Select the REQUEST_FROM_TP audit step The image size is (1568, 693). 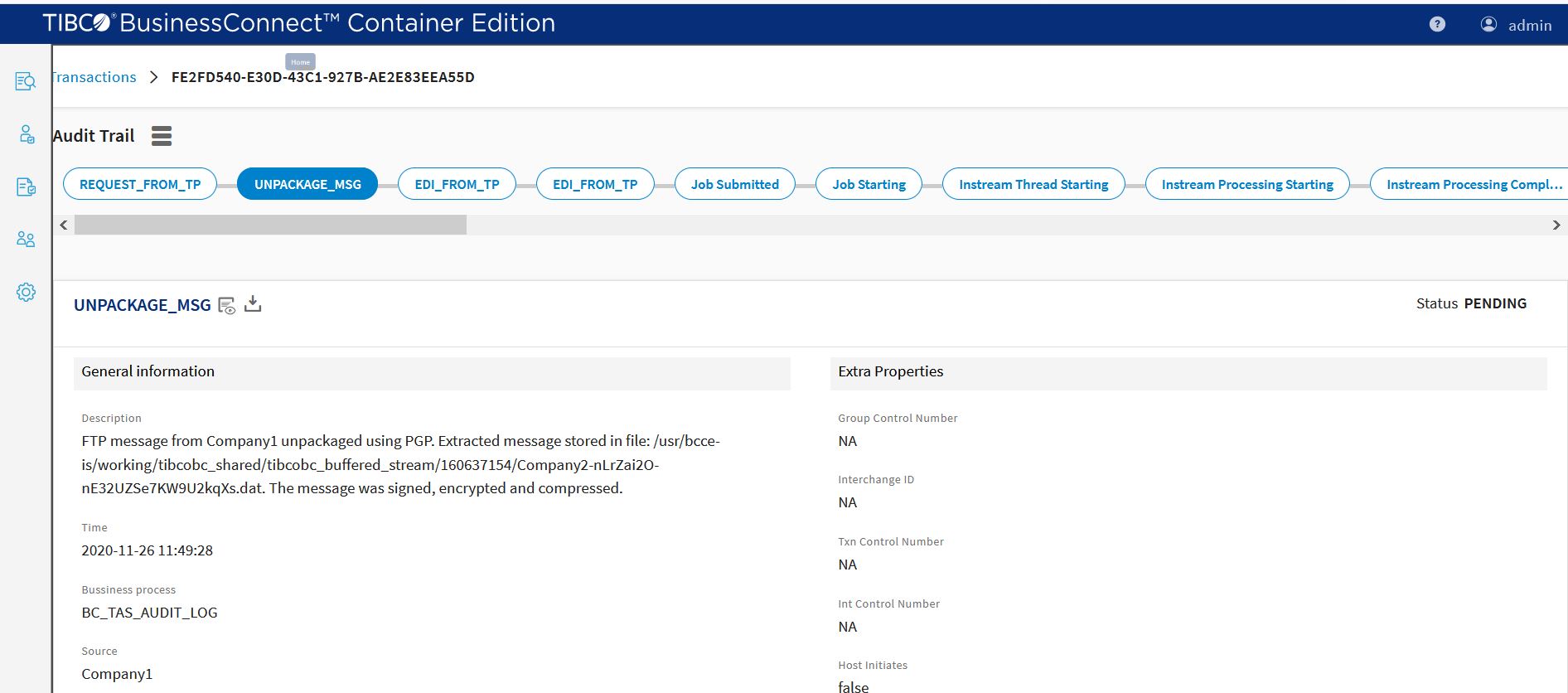[x=140, y=184]
